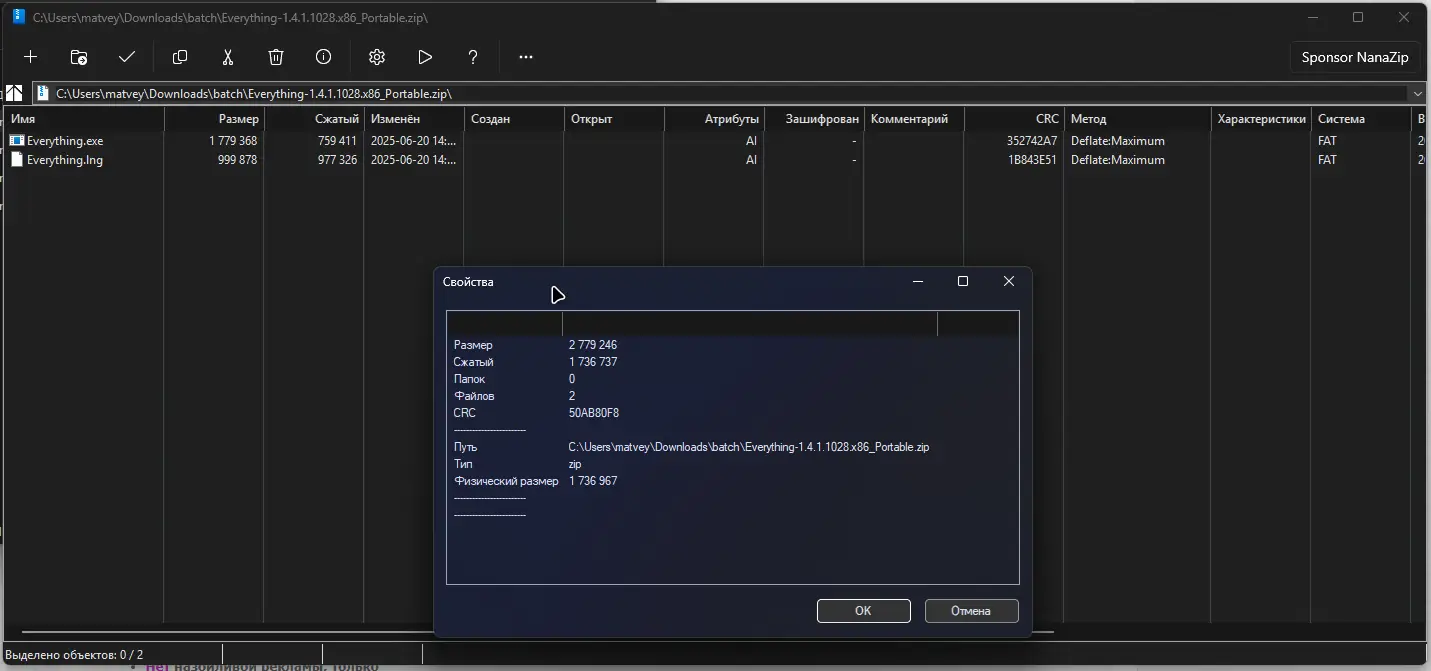Click Отмена in the Свойства dialog
This screenshot has height=671, width=1431.
971,611
